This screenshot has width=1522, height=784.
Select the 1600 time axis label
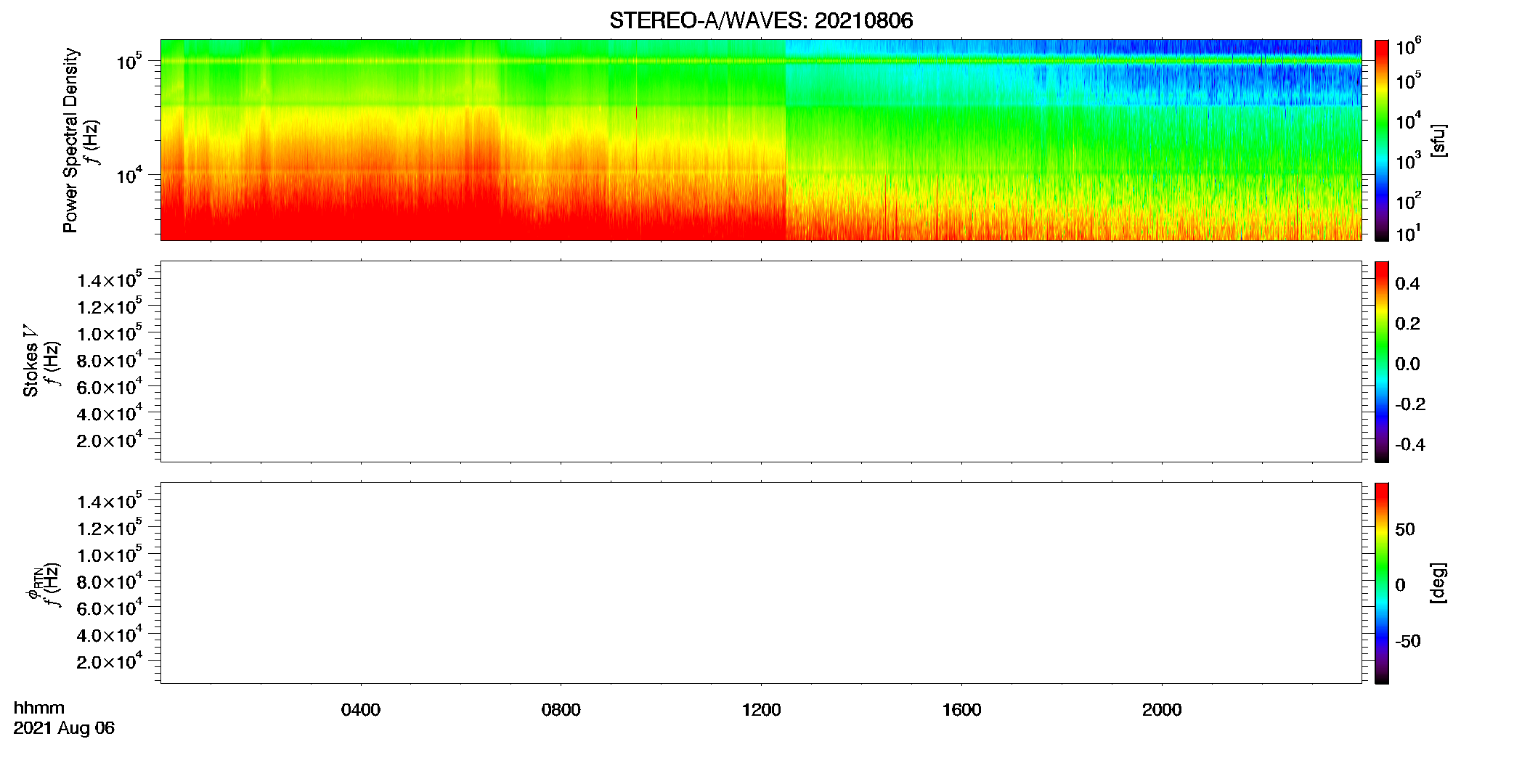click(x=961, y=710)
